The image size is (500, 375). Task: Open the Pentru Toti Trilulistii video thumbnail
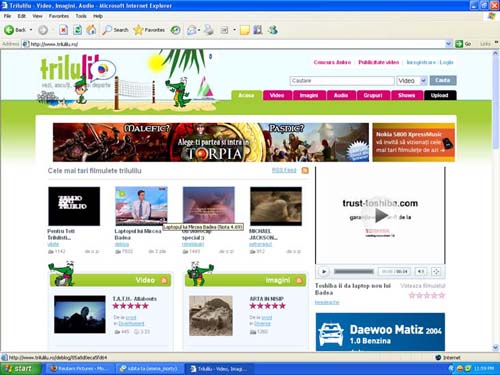[x=74, y=206]
